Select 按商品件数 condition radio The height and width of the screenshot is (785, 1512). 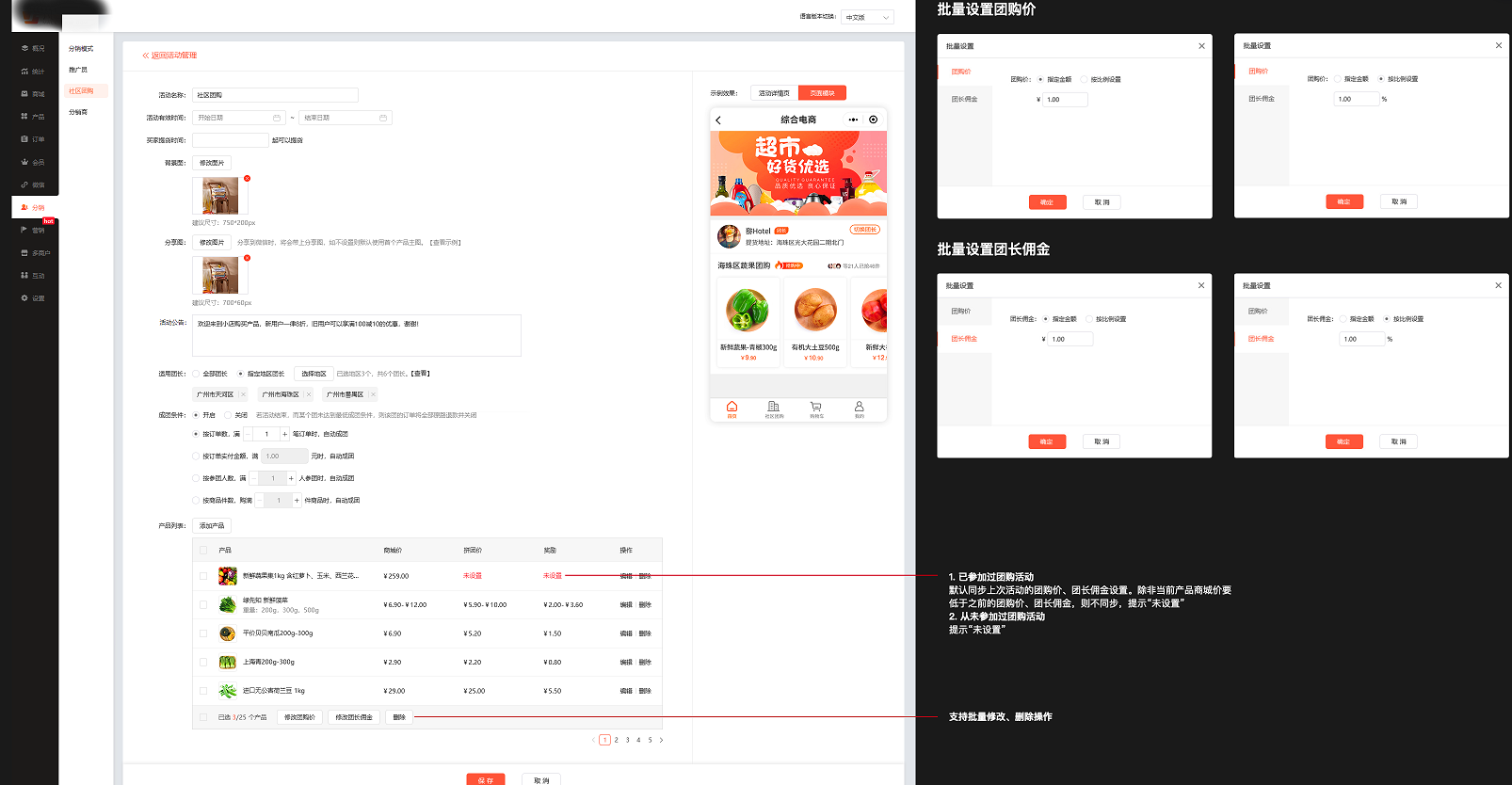196,501
